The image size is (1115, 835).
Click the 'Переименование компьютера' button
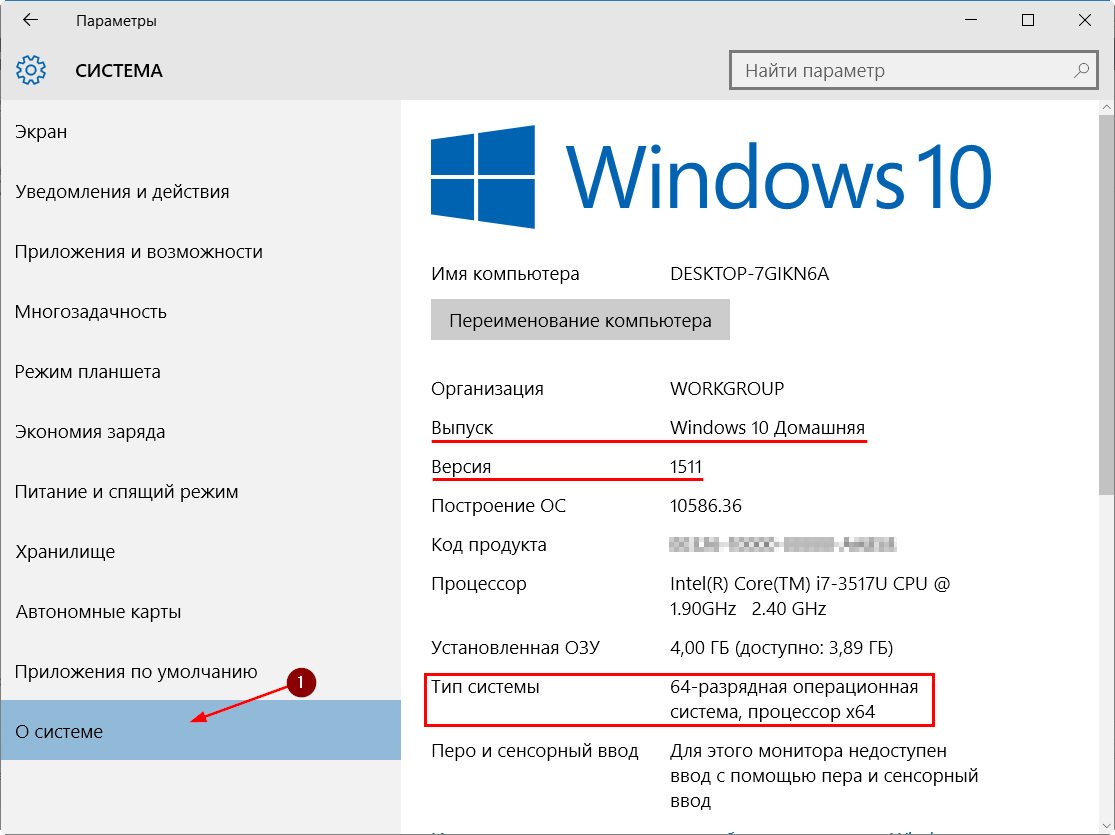coord(580,320)
